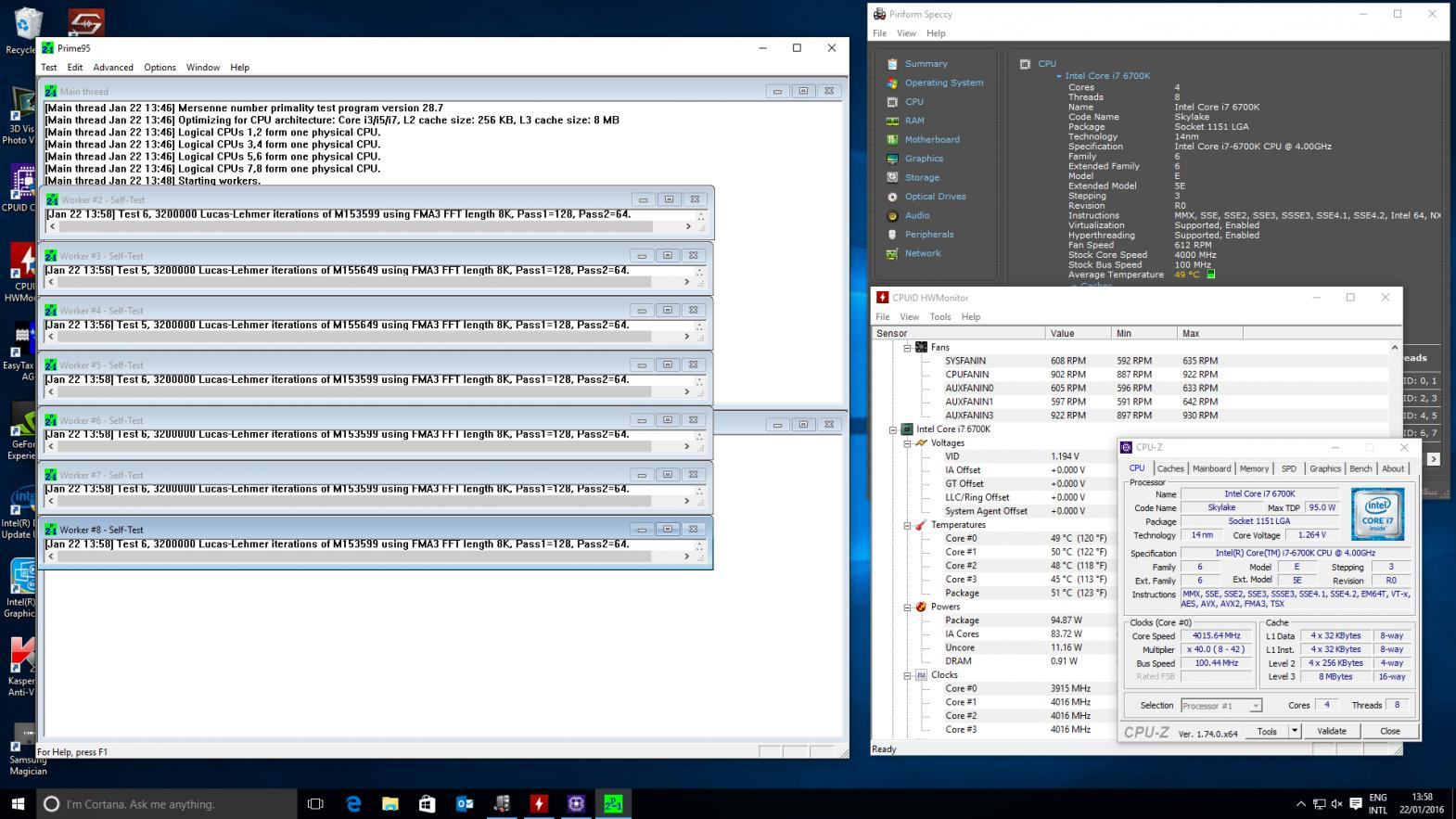Open Action Center notifications icon
The height and width of the screenshot is (819, 1456).
coord(1356,803)
